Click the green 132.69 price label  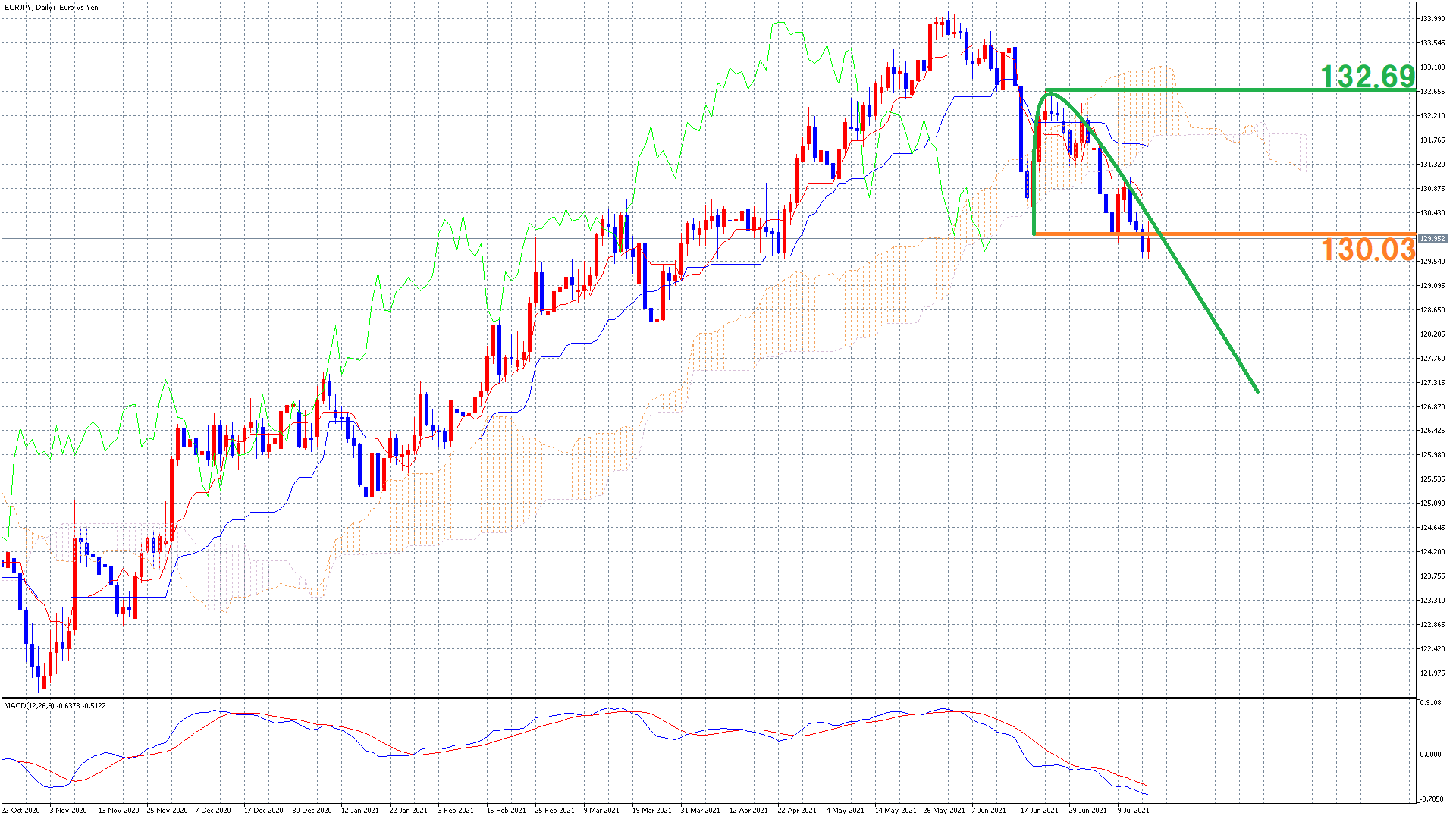pos(1367,76)
